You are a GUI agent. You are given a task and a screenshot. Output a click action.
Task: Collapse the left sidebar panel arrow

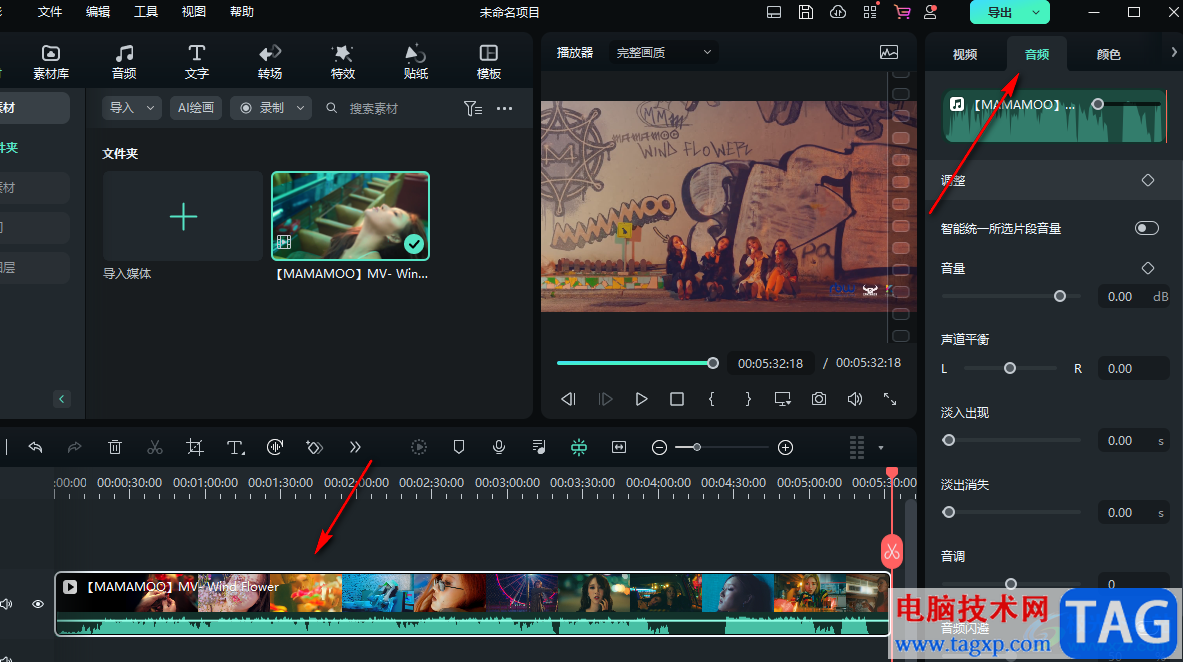pyautogui.click(x=61, y=399)
